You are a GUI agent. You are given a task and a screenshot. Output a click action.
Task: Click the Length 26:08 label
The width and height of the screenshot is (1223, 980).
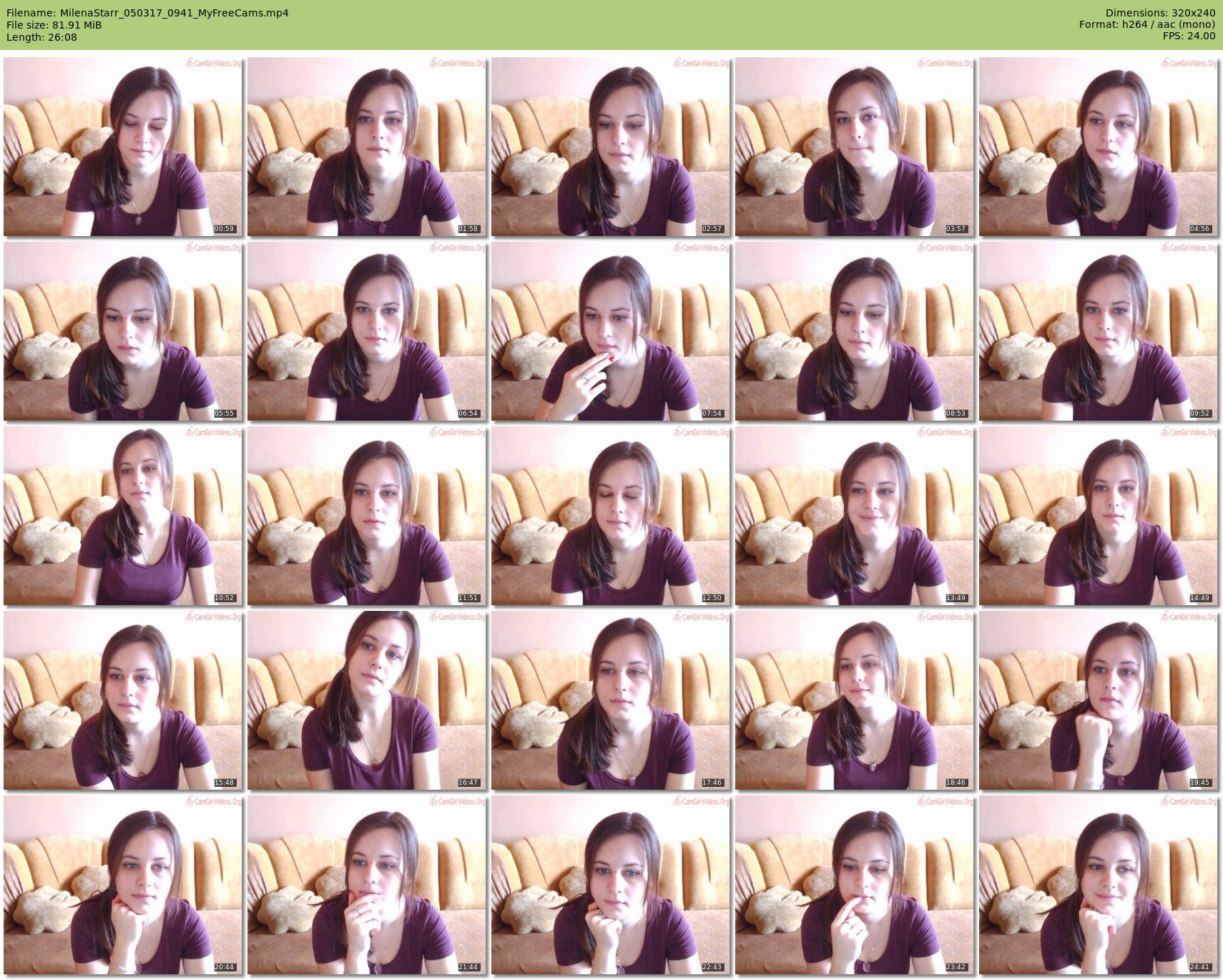coord(41,37)
